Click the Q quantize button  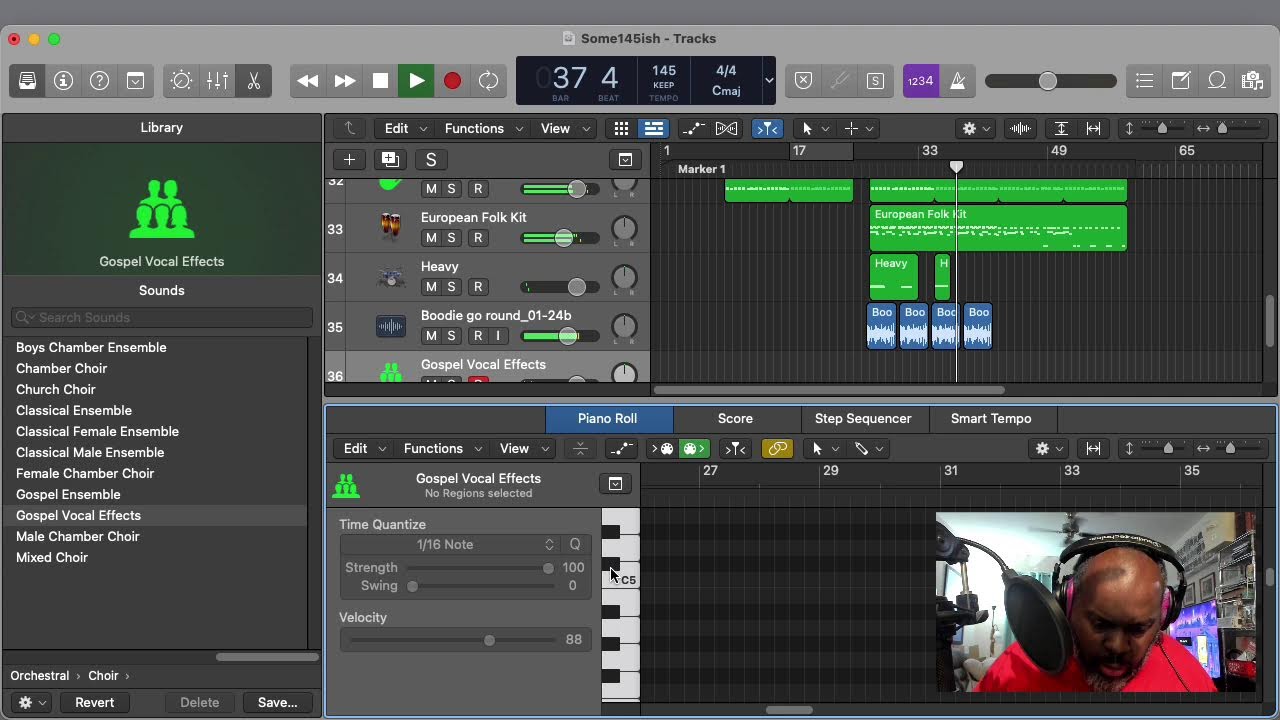pyautogui.click(x=575, y=544)
